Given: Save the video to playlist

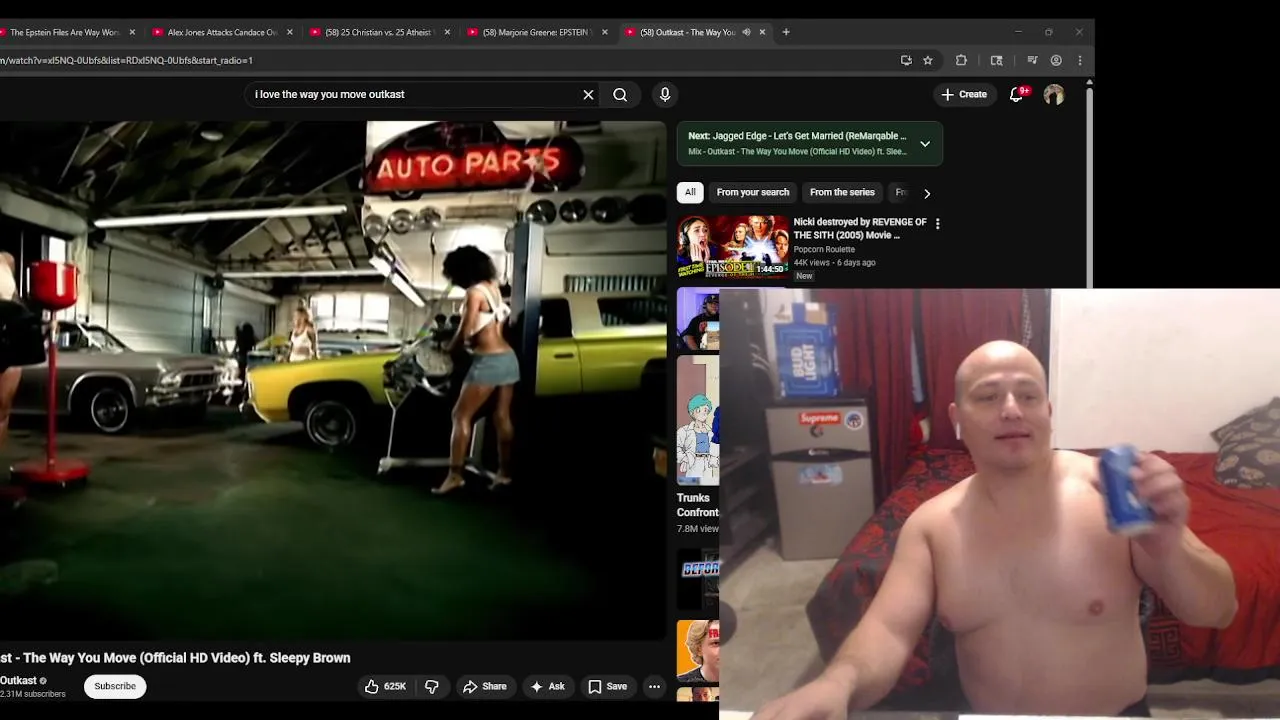Looking at the screenshot, I should coord(608,686).
